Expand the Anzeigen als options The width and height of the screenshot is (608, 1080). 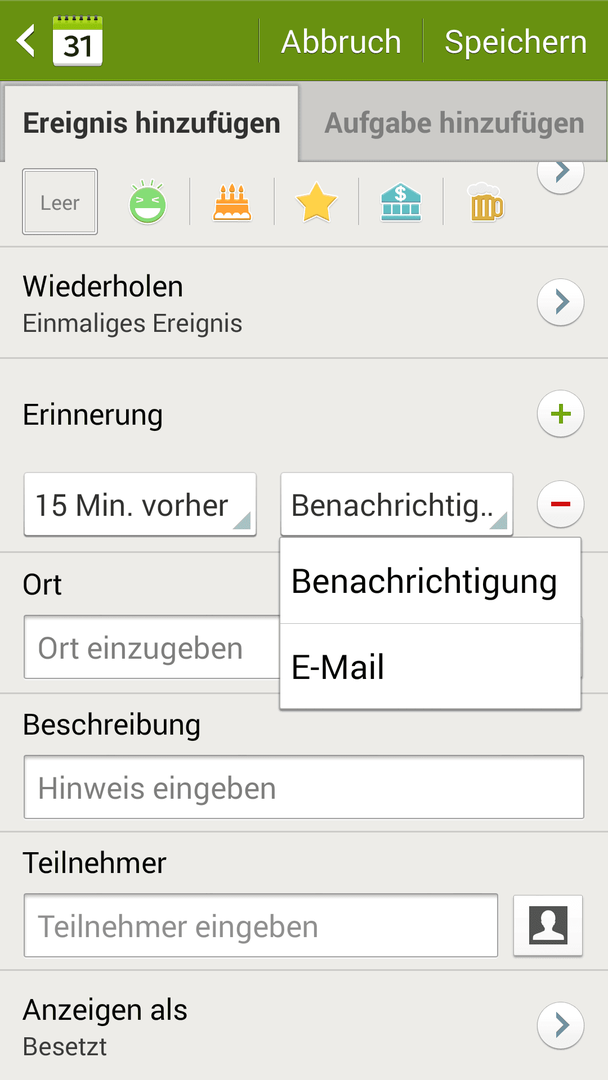(560, 1024)
